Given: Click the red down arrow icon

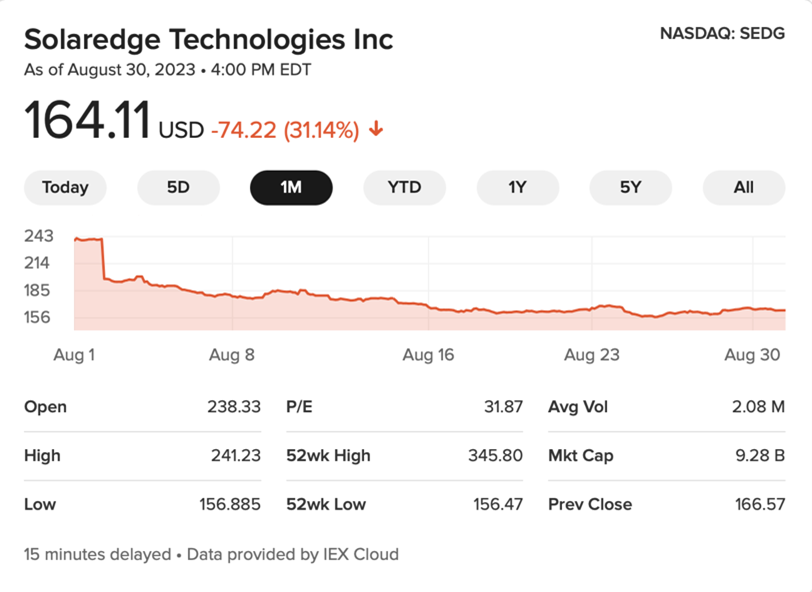Looking at the screenshot, I should click(x=376, y=130).
